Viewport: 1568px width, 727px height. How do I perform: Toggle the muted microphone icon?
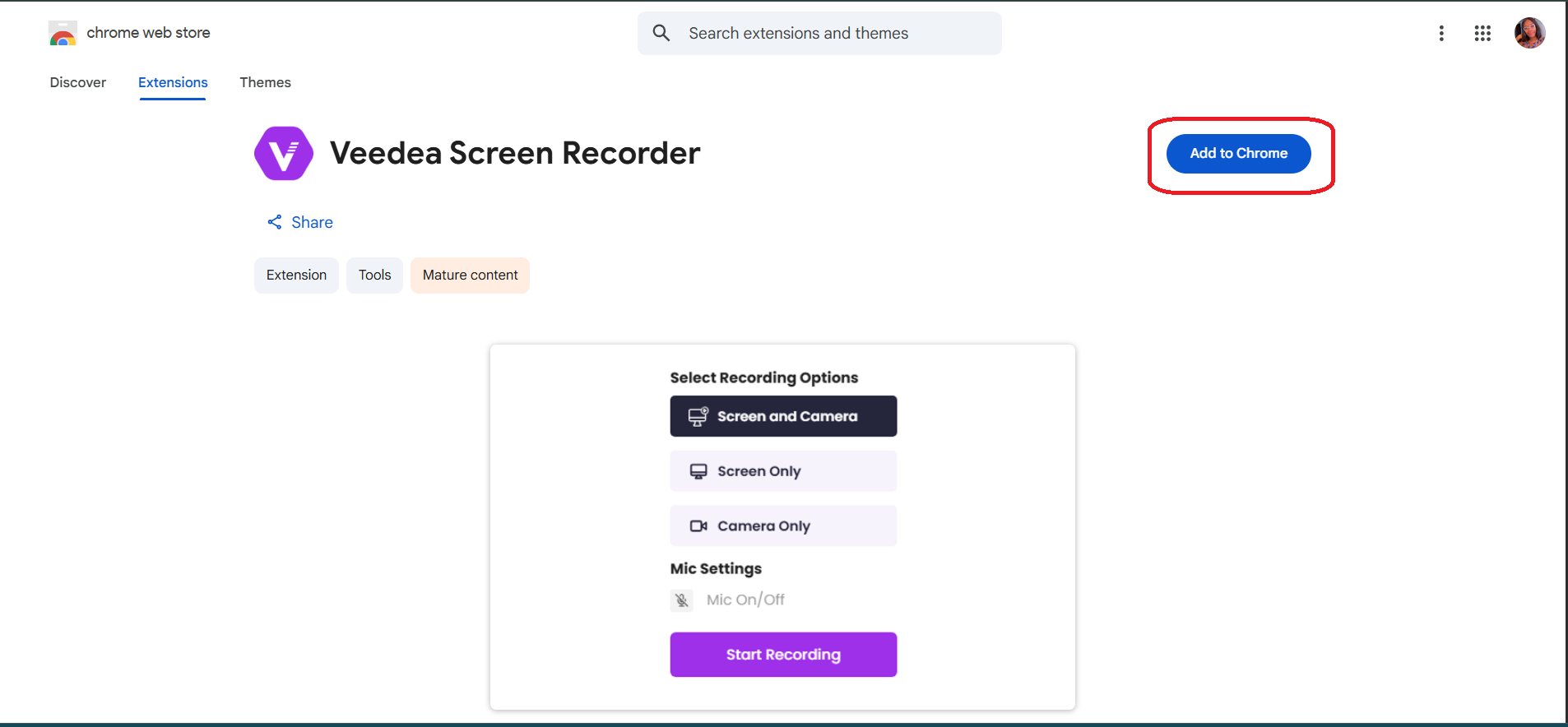[x=682, y=600]
